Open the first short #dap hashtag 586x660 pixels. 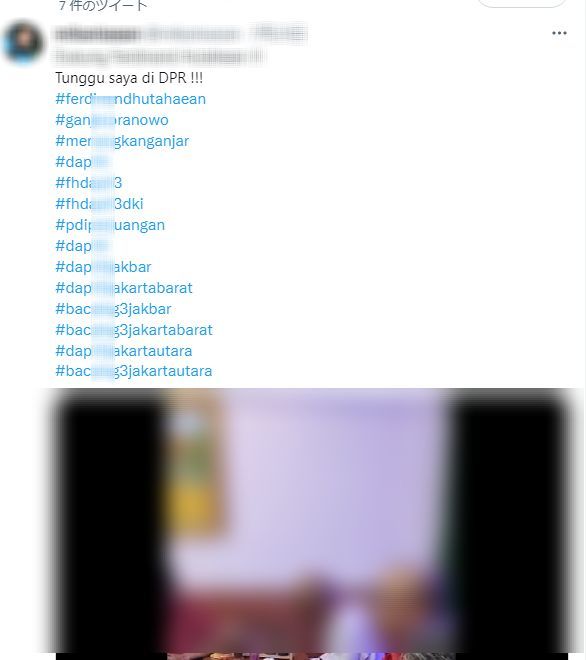(83, 162)
